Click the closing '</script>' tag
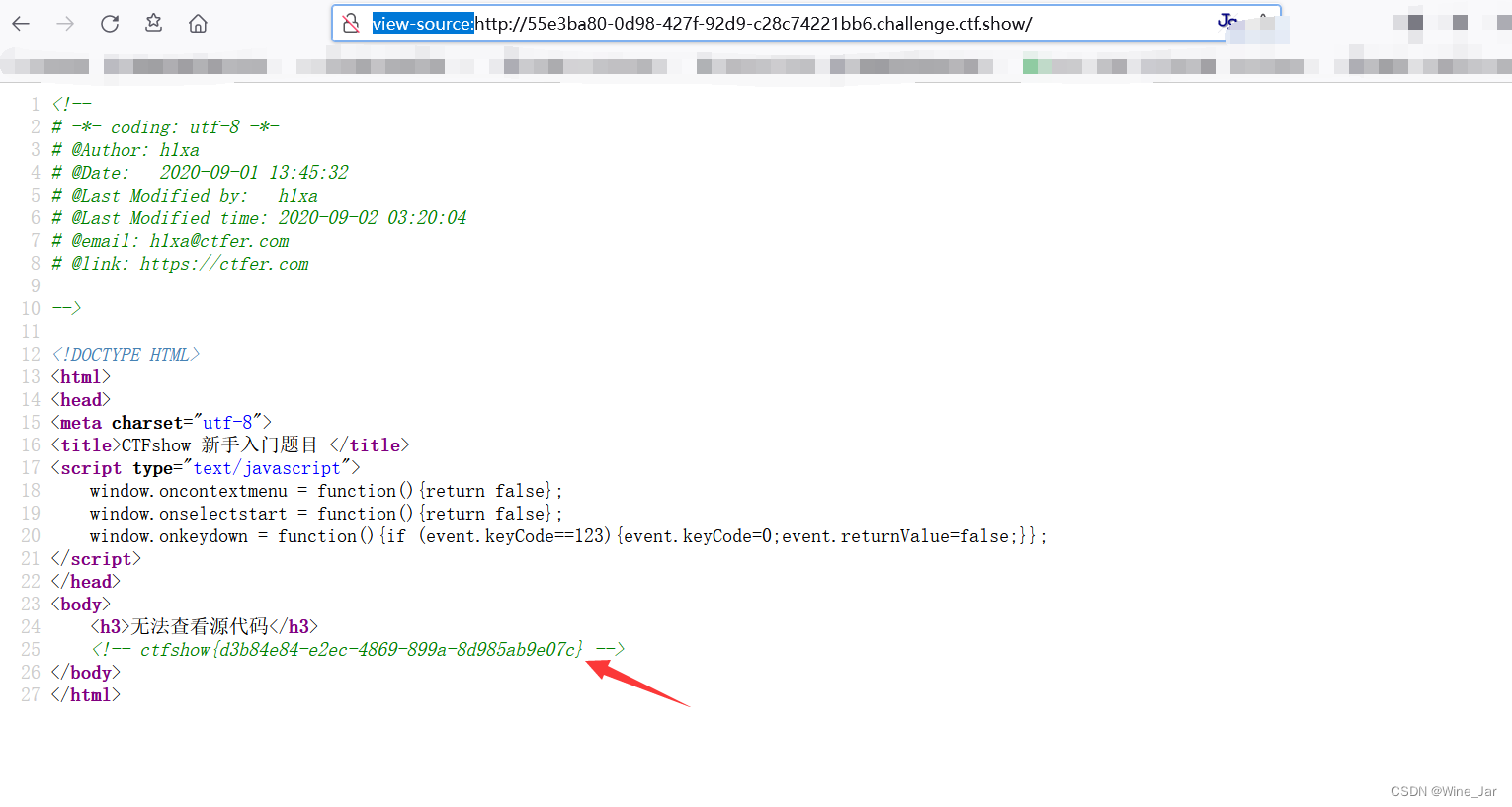Screen dimensions: 1512x807 [x=96, y=559]
